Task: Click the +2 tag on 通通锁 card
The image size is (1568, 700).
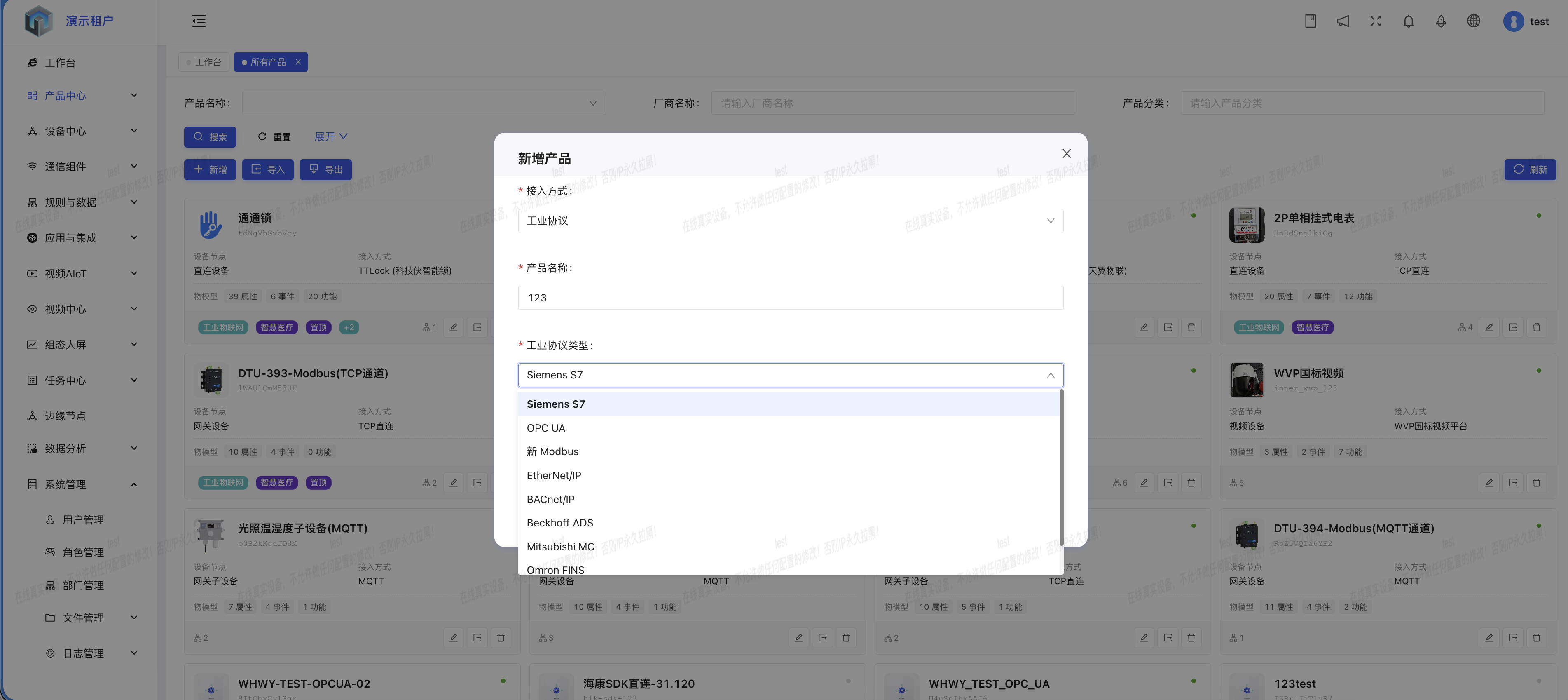Action: click(x=349, y=327)
